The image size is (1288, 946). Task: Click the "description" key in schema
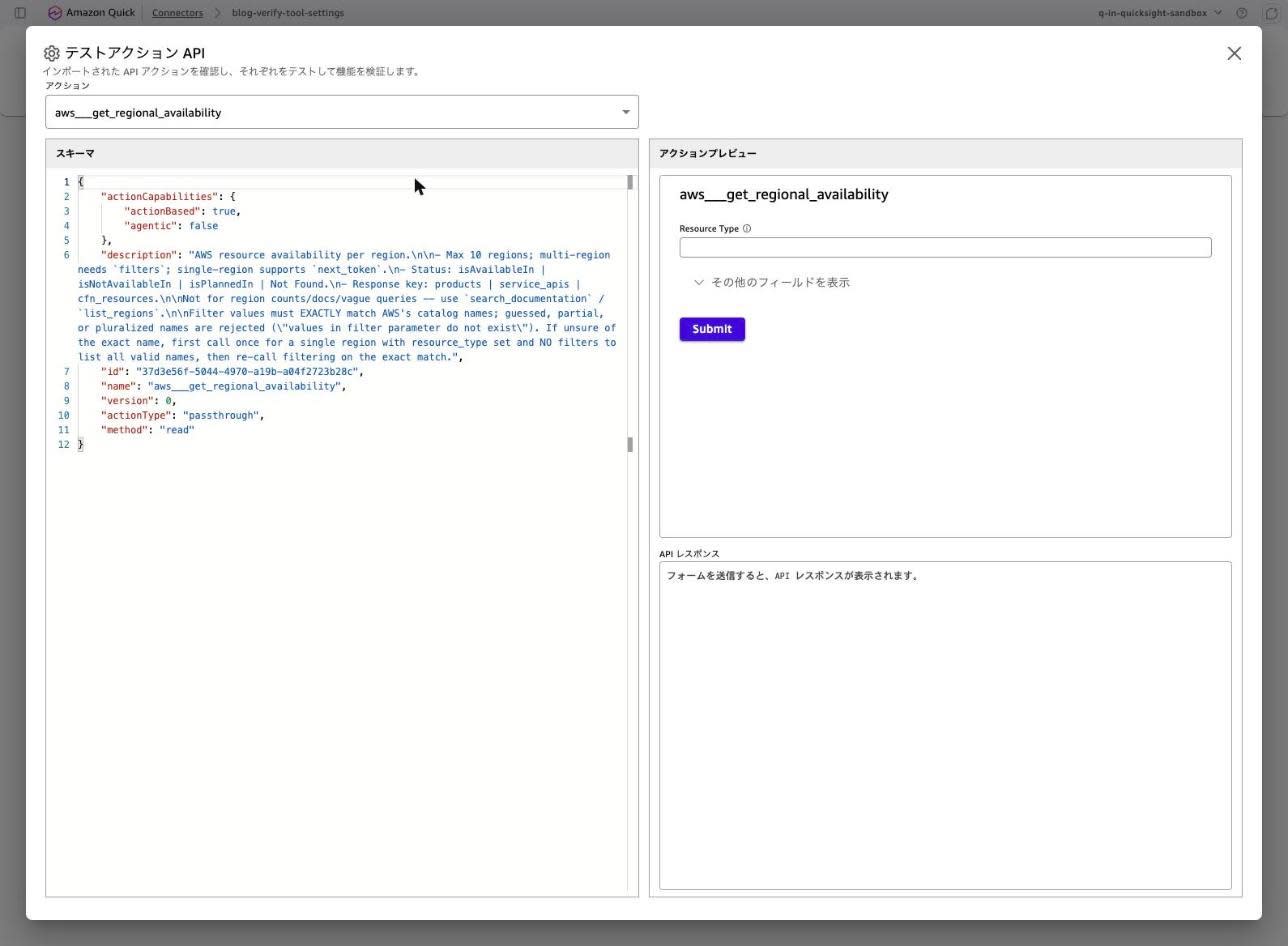tap(139, 255)
